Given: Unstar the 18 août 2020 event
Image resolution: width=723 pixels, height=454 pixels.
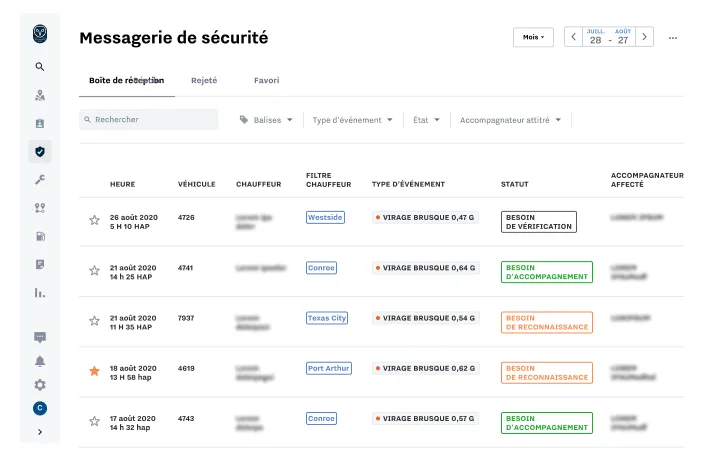Looking at the screenshot, I should (x=95, y=371).
